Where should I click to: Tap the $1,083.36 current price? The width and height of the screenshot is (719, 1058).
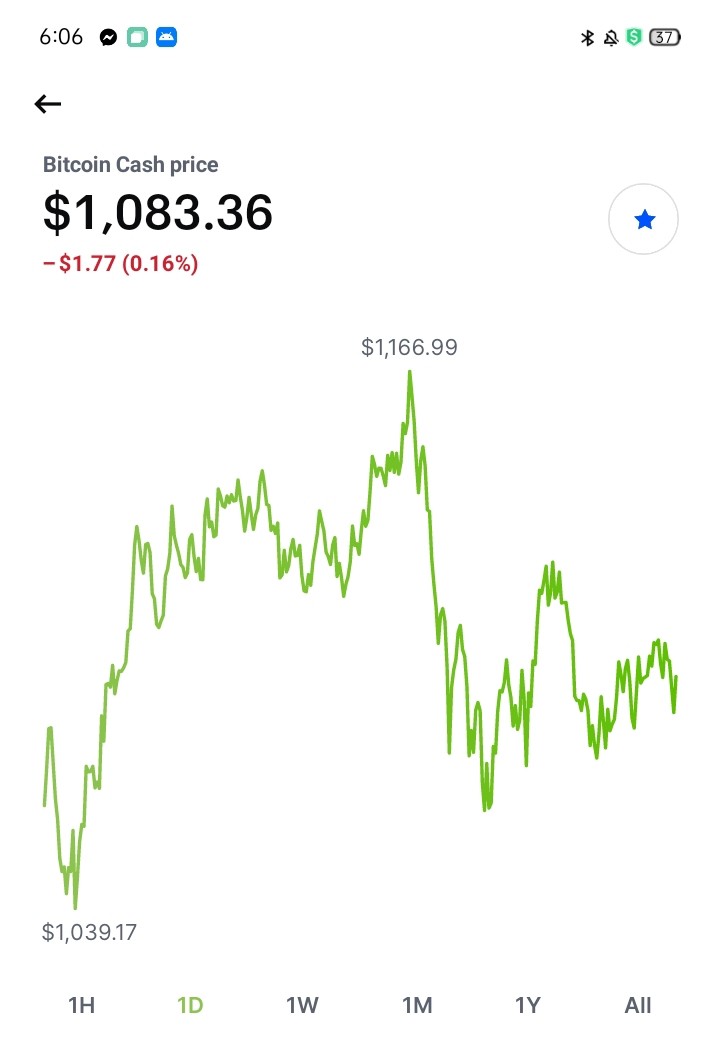point(158,213)
